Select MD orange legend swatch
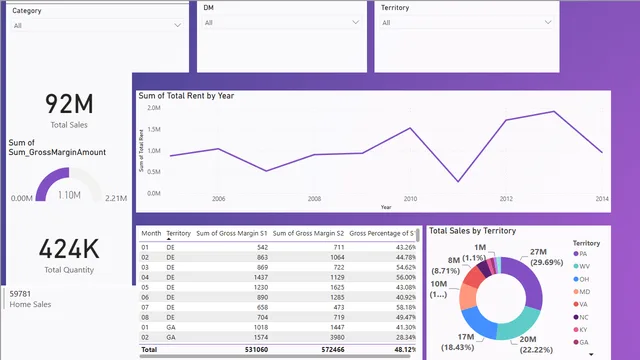This screenshot has height=360, width=640. (x=576, y=292)
